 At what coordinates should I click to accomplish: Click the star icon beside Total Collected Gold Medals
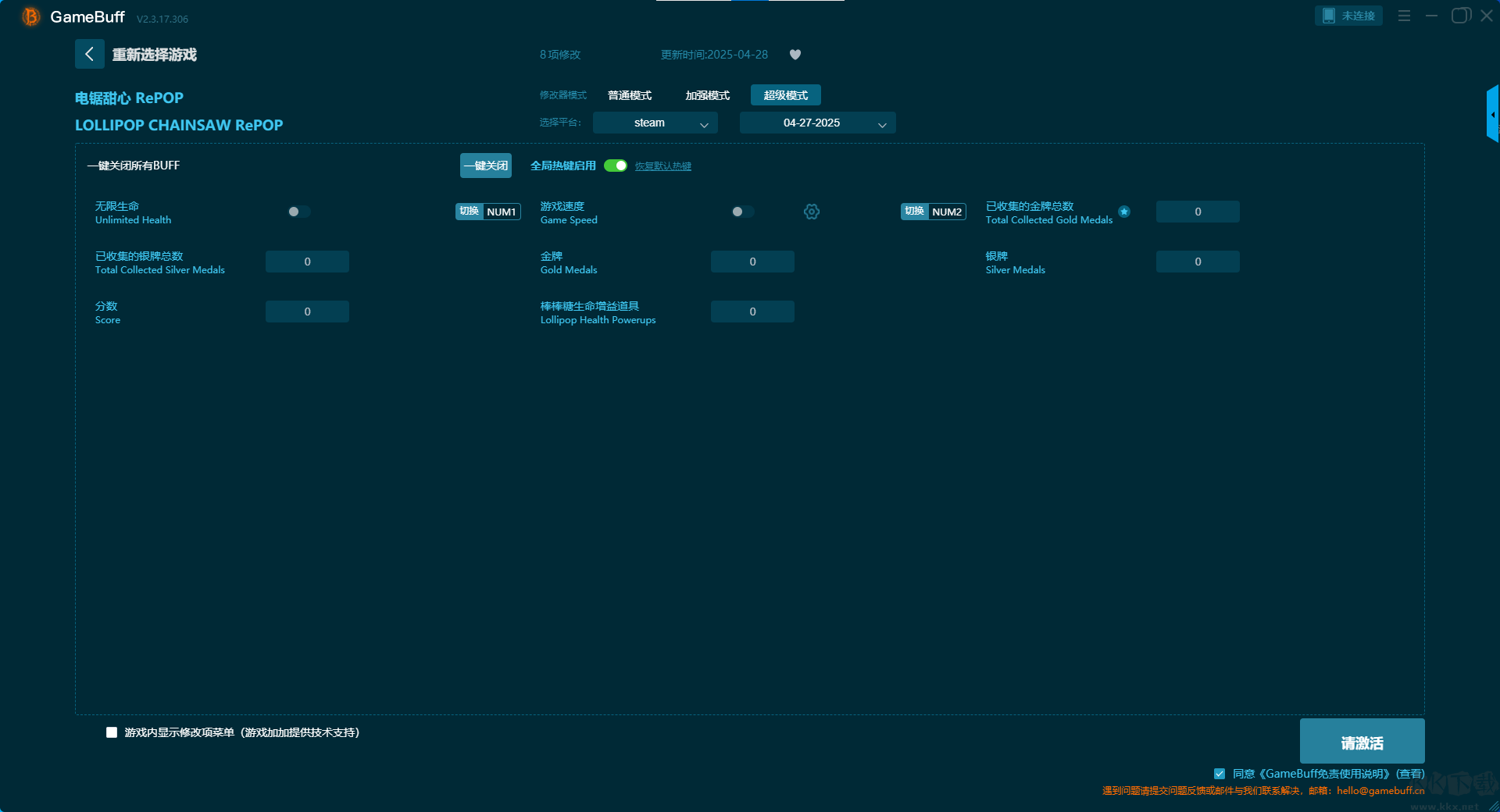(x=1123, y=212)
